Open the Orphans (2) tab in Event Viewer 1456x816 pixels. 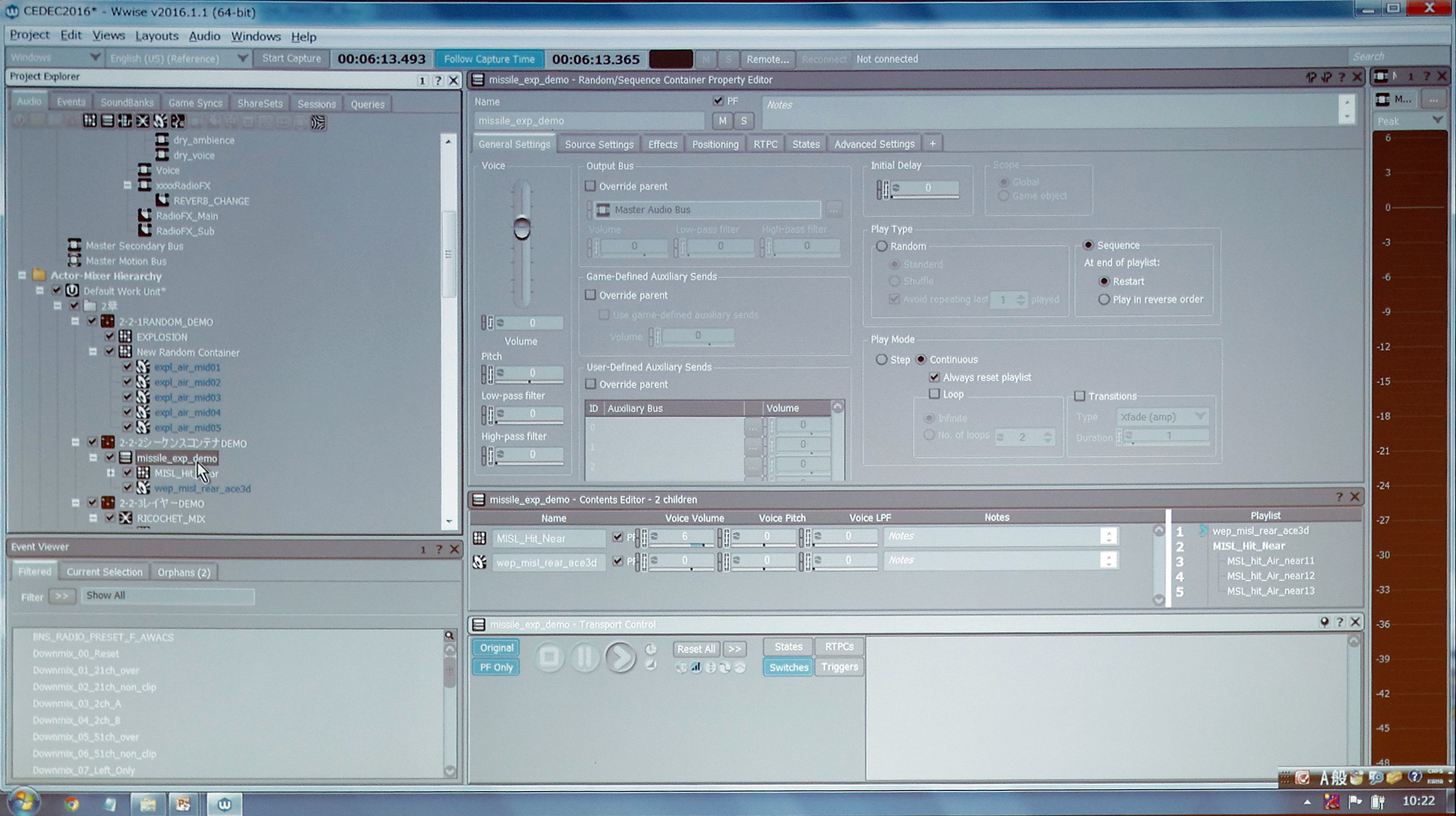coord(184,572)
